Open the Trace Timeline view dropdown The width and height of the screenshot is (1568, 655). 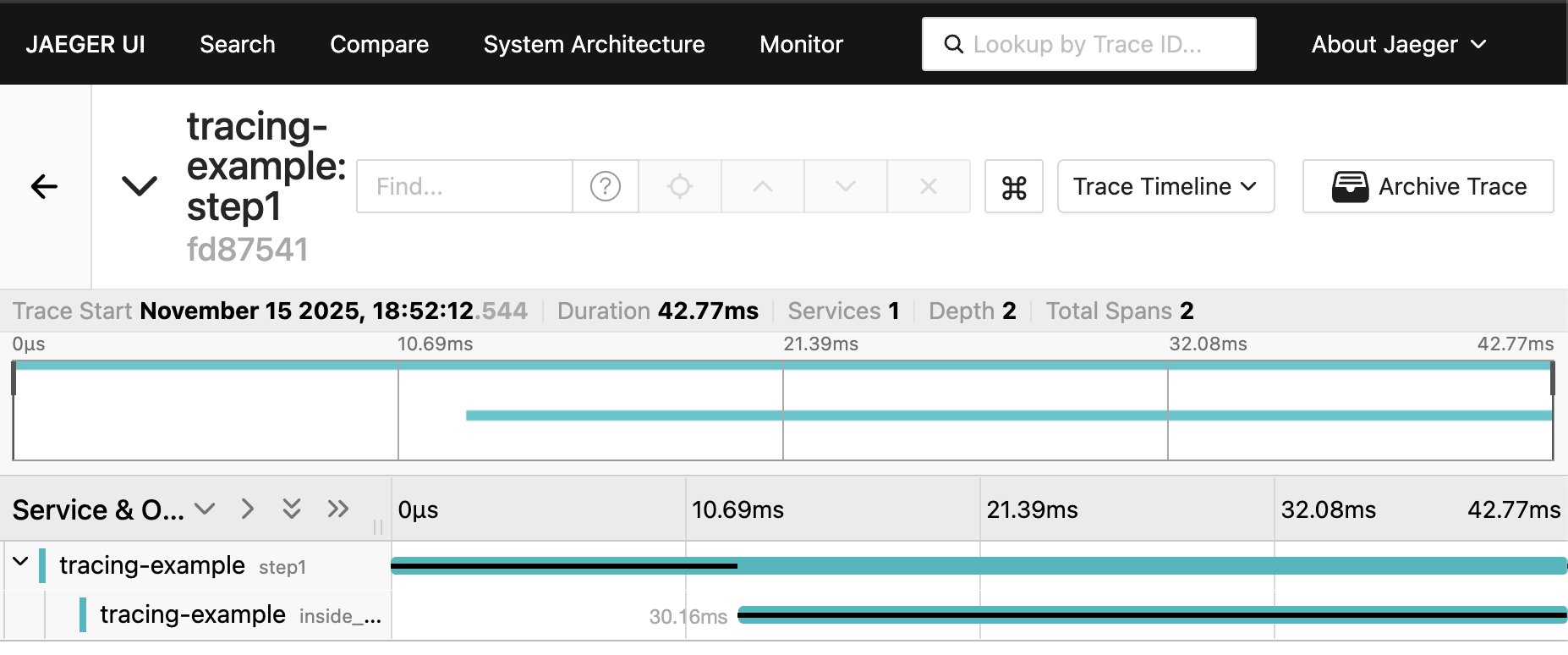click(1165, 186)
